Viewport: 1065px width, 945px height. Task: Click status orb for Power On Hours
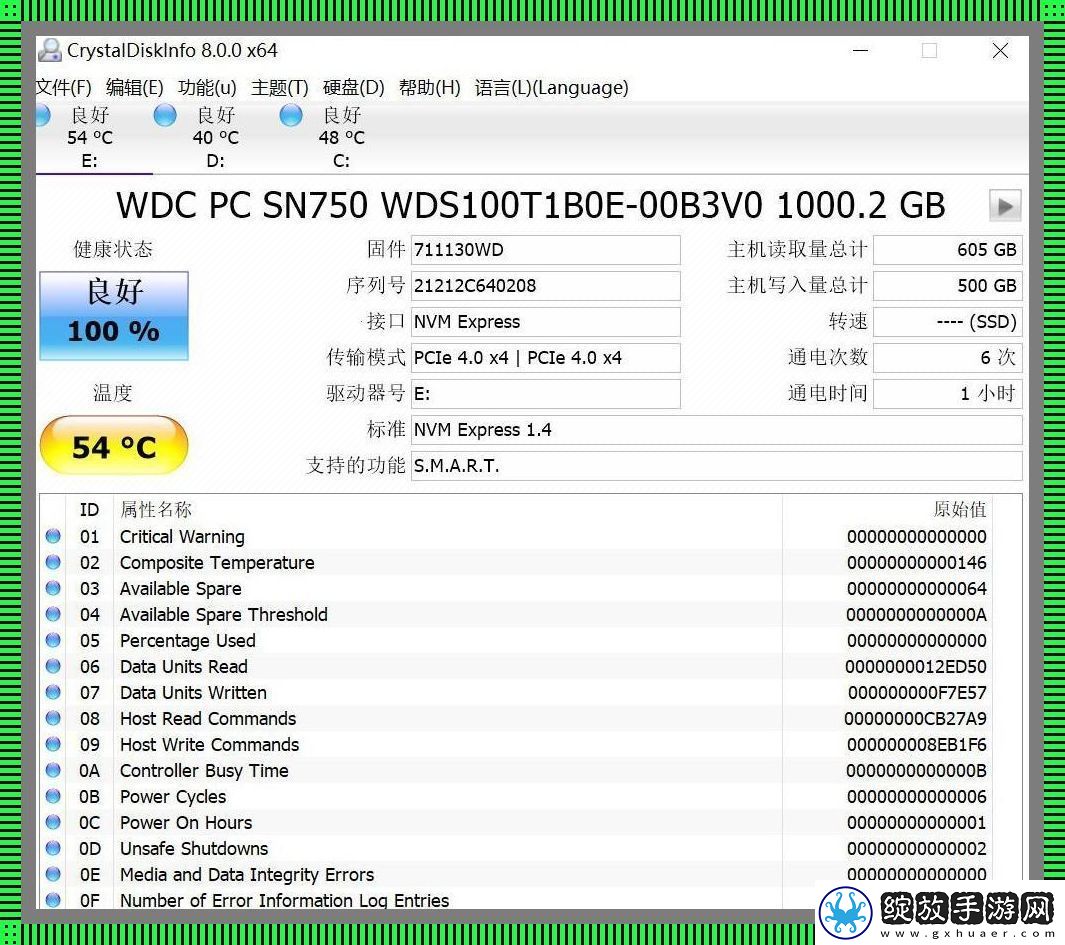coord(53,822)
